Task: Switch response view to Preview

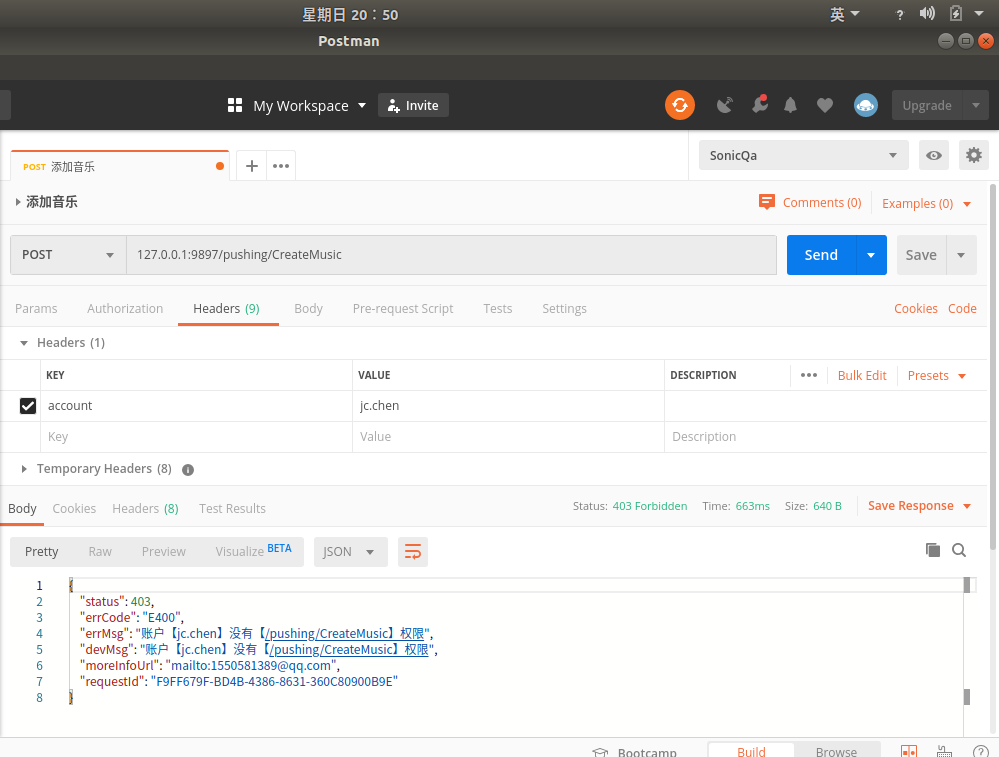Action: coord(164,552)
